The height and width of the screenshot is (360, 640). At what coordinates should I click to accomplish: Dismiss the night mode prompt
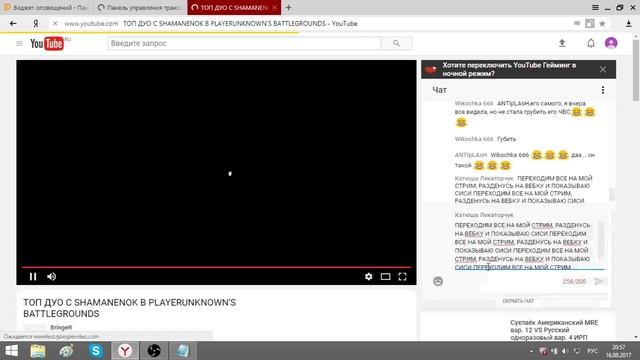[x=603, y=69]
